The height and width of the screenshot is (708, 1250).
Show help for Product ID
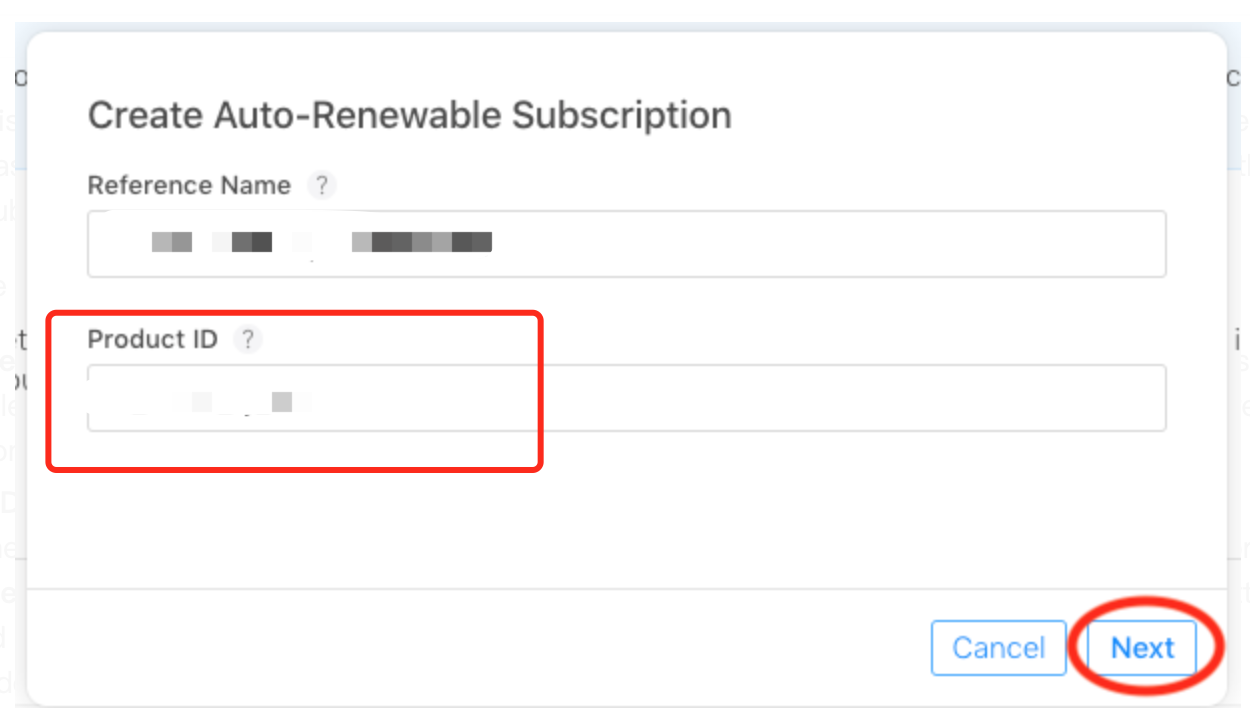tap(247, 340)
